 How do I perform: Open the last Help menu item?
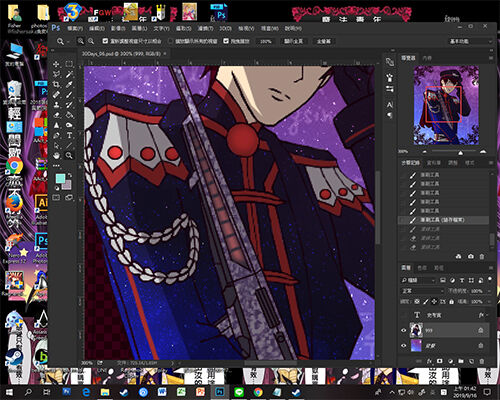[293, 28]
